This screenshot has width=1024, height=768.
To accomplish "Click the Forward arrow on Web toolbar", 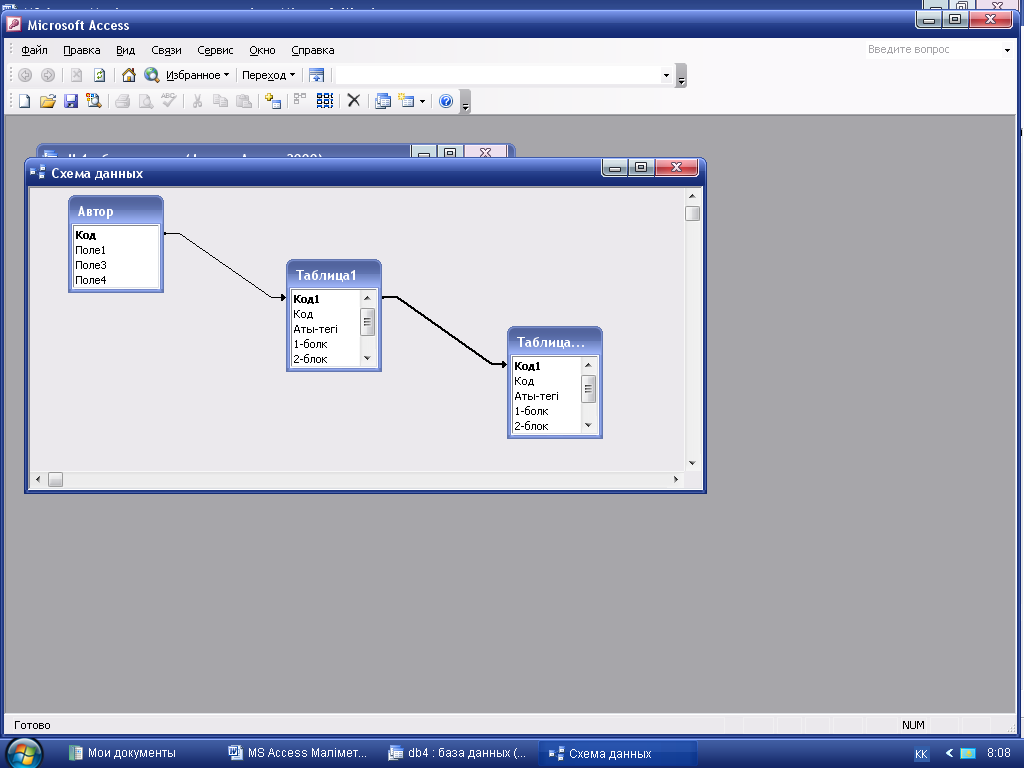I will pos(48,75).
